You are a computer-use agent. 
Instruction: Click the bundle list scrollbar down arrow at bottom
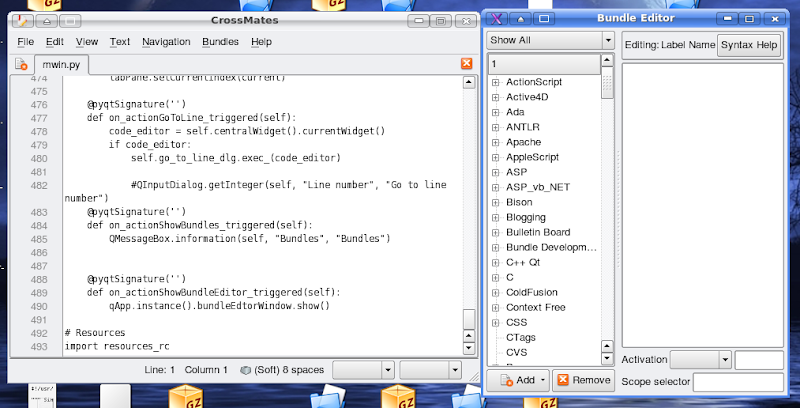pyautogui.click(x=607, y=359)
